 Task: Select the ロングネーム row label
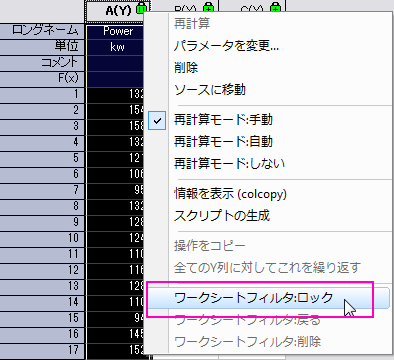[x=43, y=31]
